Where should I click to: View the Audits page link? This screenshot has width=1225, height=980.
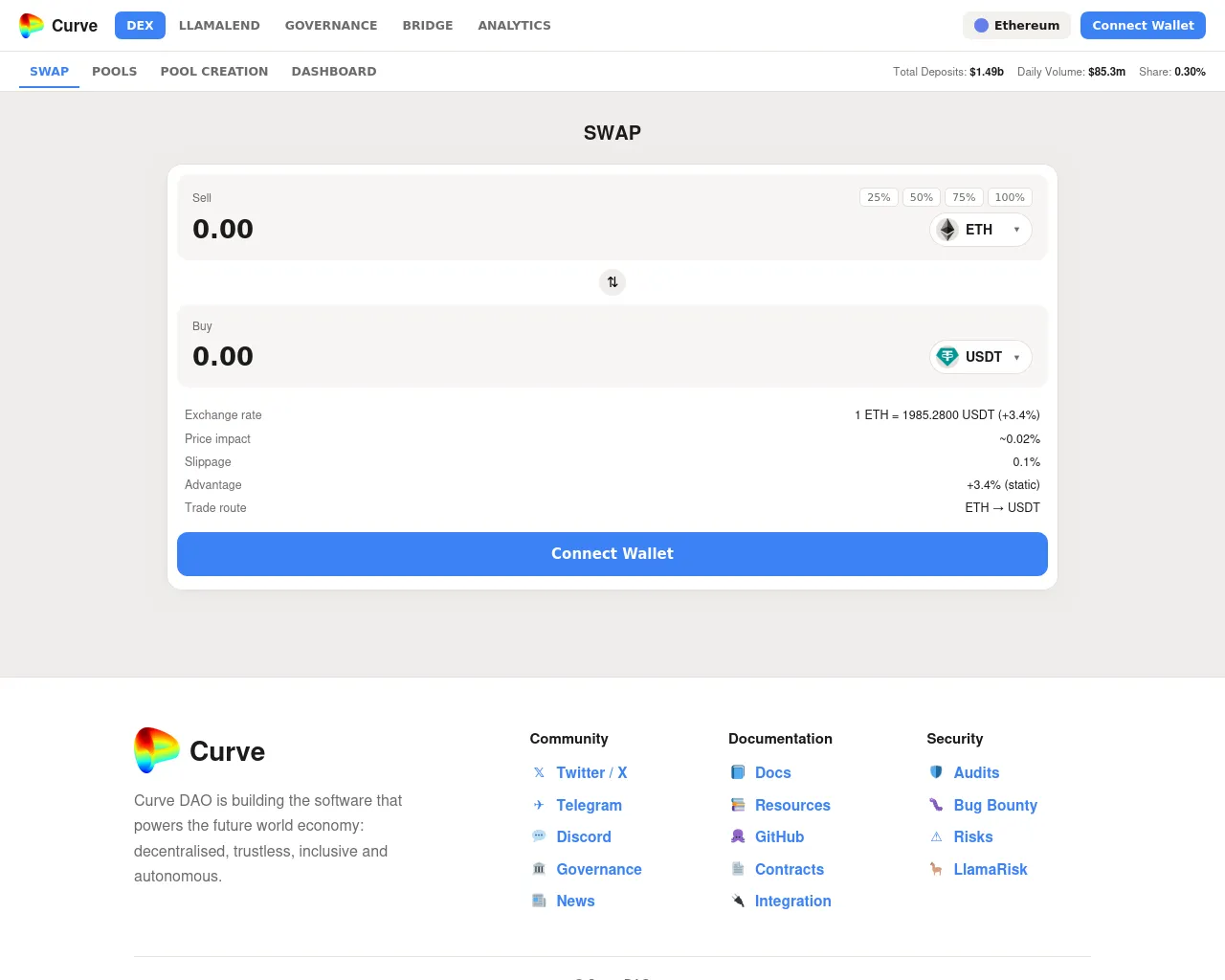point(976,772)
